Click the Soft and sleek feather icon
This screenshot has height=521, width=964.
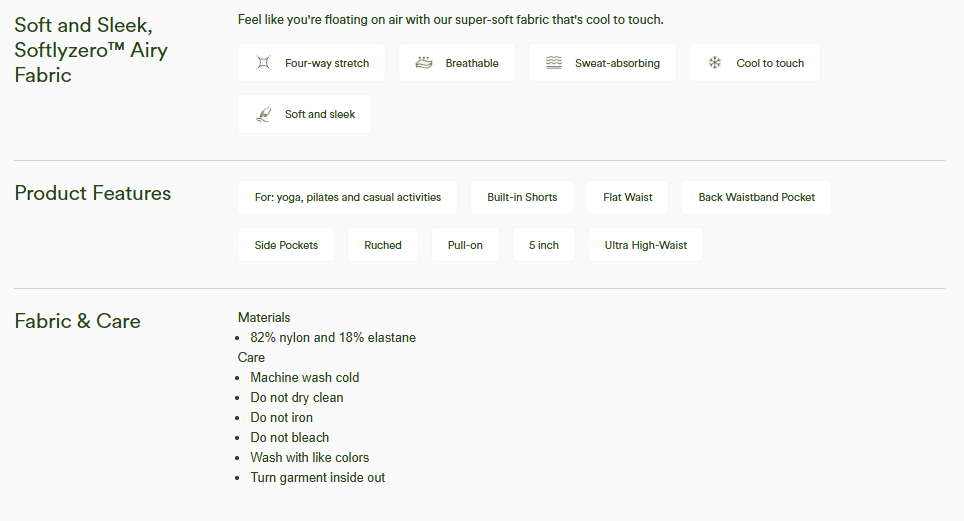263,114
